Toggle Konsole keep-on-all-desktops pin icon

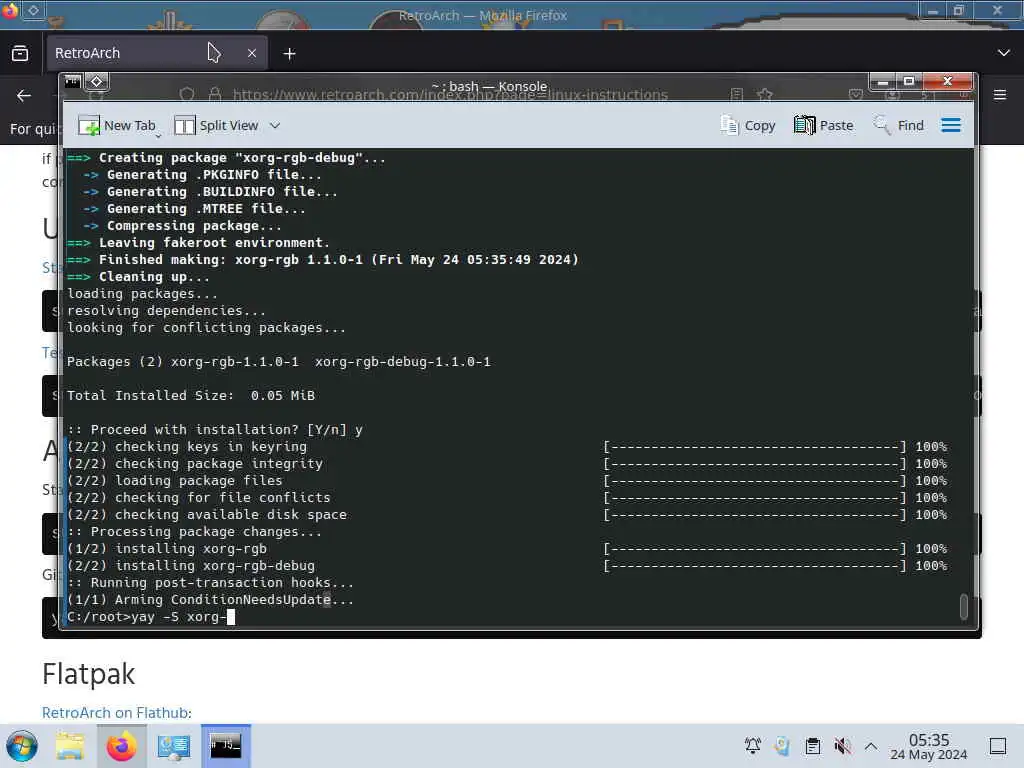tap(97, 82)
